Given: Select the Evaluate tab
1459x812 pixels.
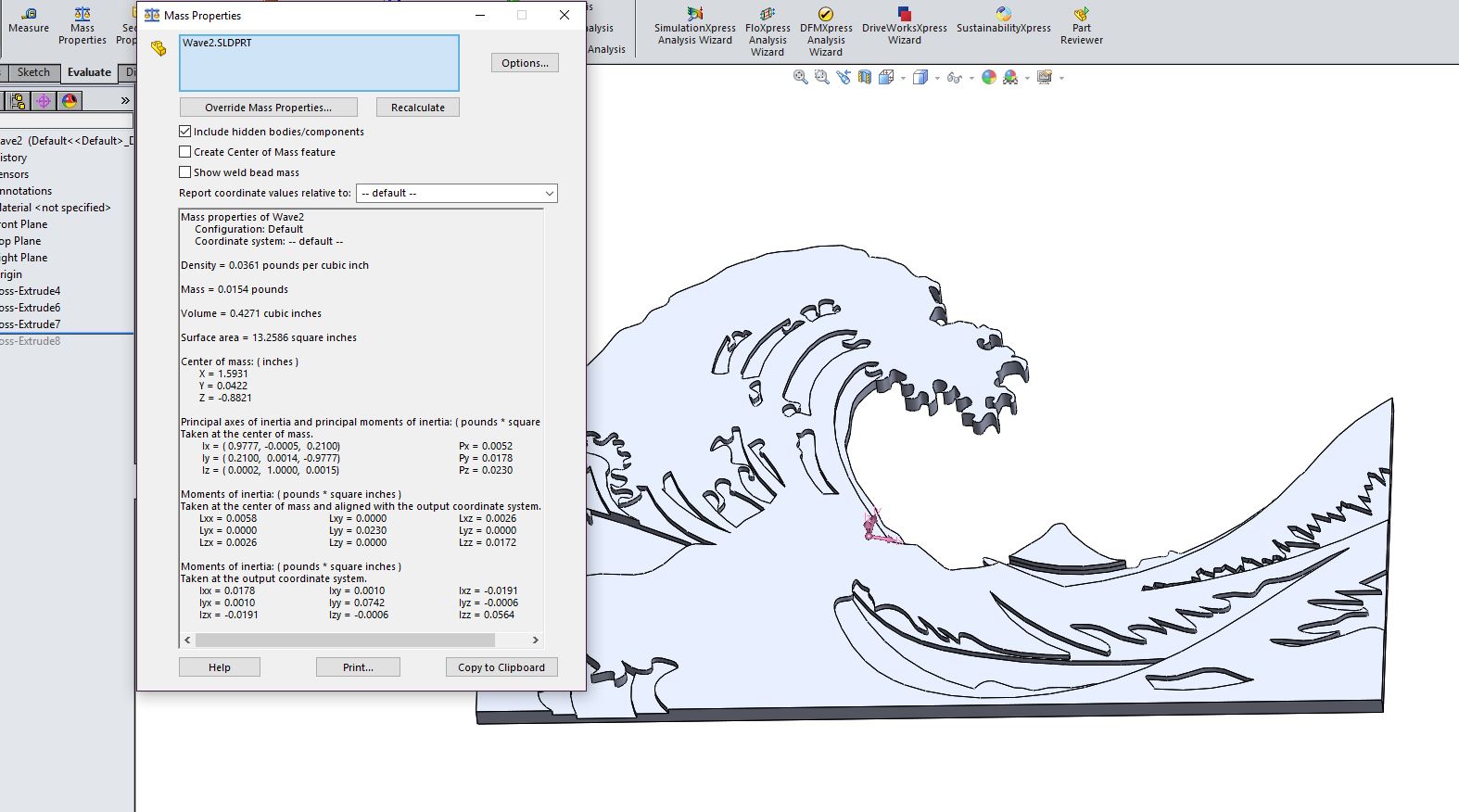Looking at the screenshot, I should [89, 72].
